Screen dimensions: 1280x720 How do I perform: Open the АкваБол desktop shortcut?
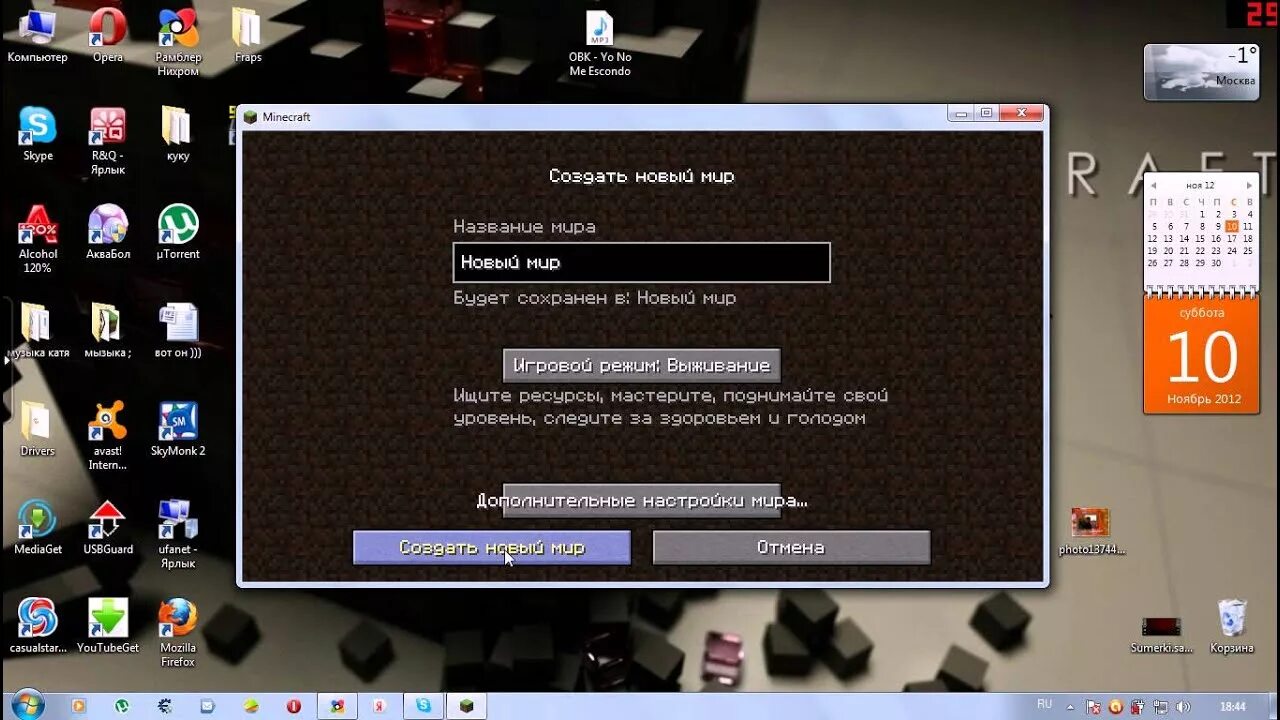(108, 232)
